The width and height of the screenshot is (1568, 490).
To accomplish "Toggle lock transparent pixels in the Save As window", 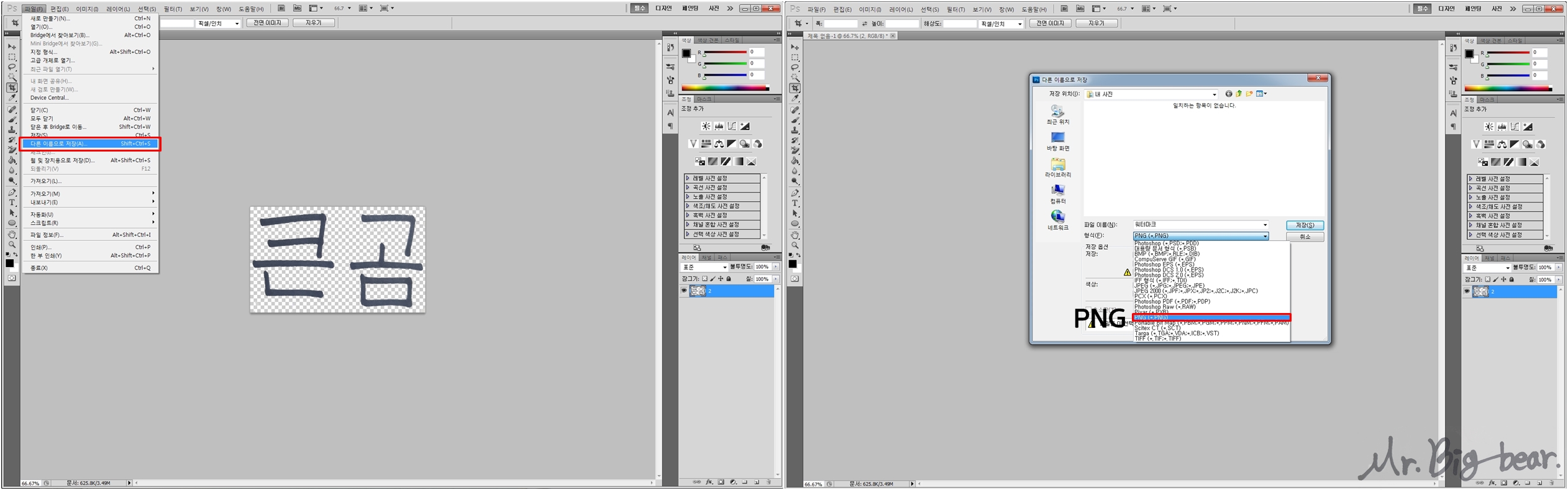I will pos(1487,279).
